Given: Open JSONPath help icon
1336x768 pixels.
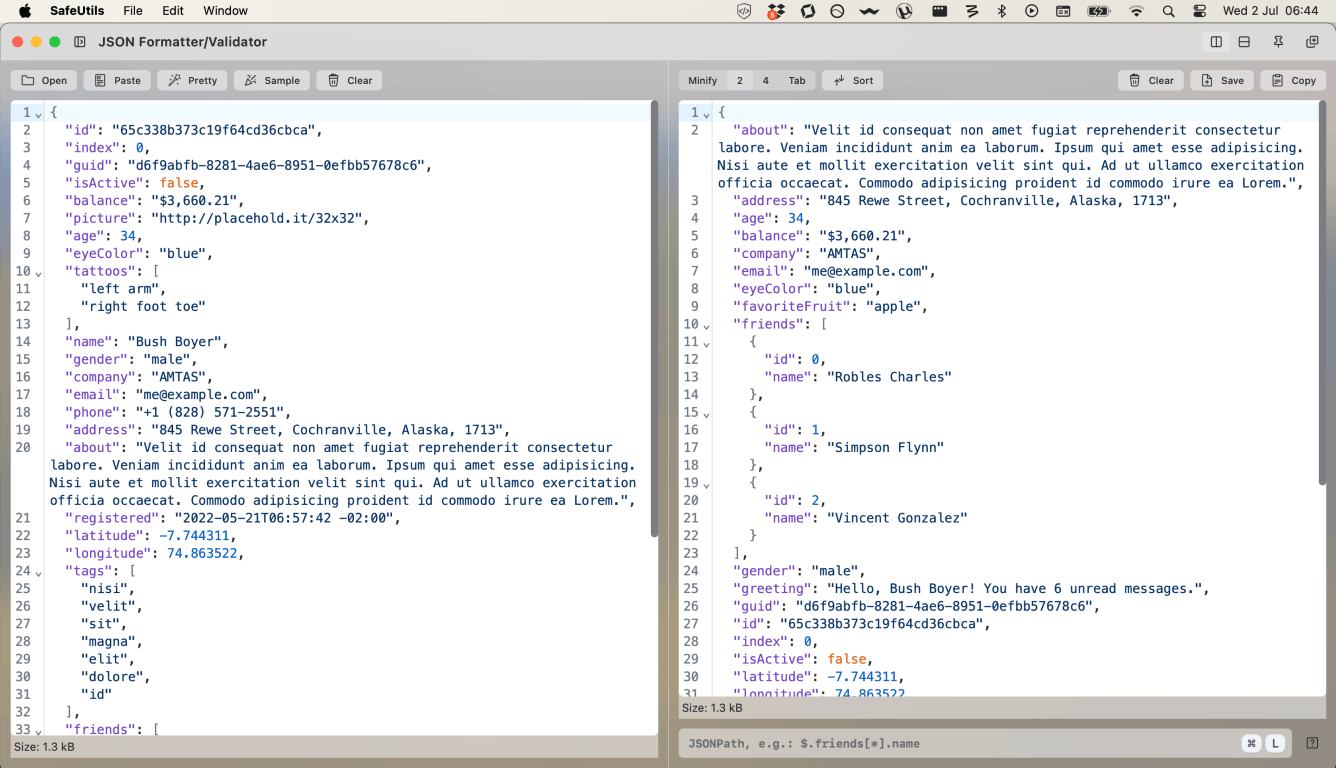Looking at the screenshot, I should (x=1312, y=743).
